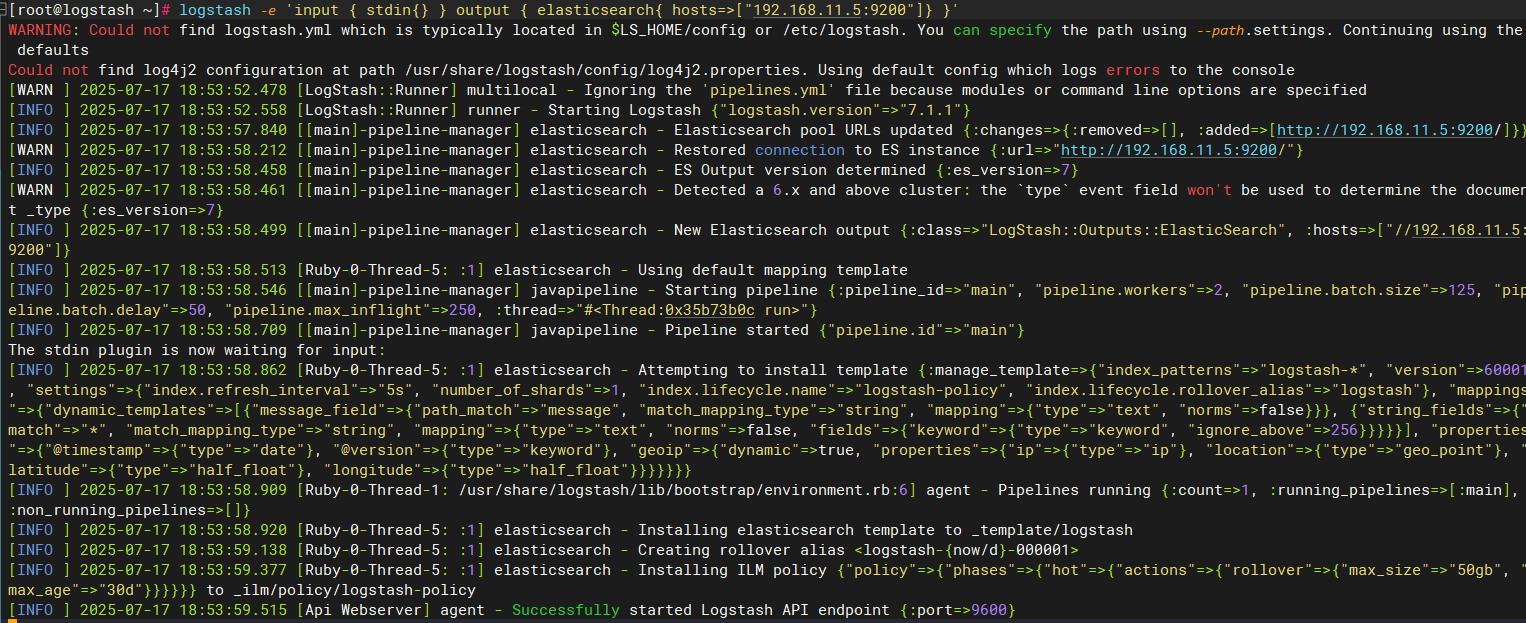Click '[LogStash::Runner] multilocal' source text
Image resolution: width=1526 pixels, height=623 pixels.
click(x=425, y=90)
